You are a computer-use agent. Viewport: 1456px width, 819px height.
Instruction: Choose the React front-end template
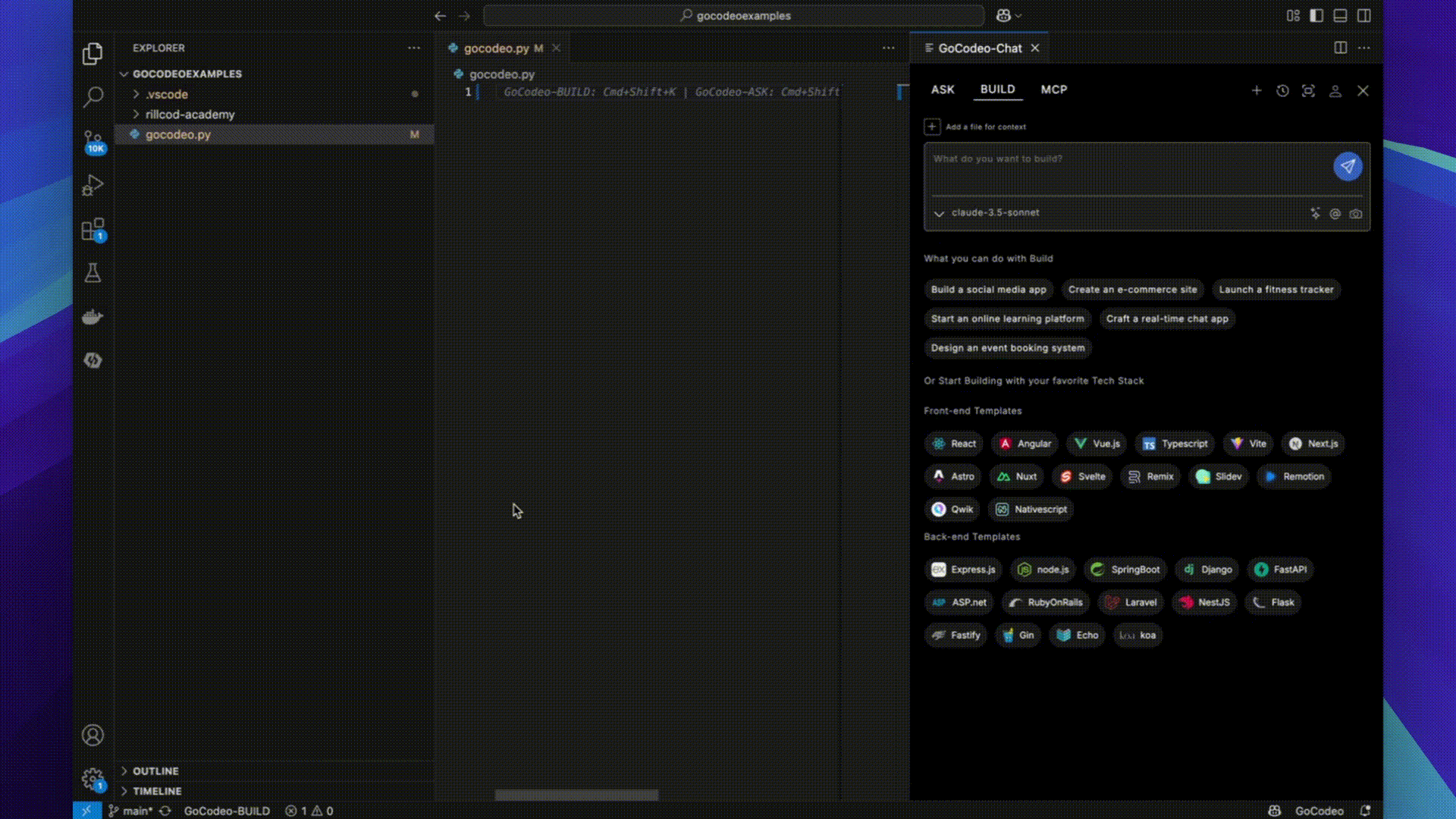954,444
